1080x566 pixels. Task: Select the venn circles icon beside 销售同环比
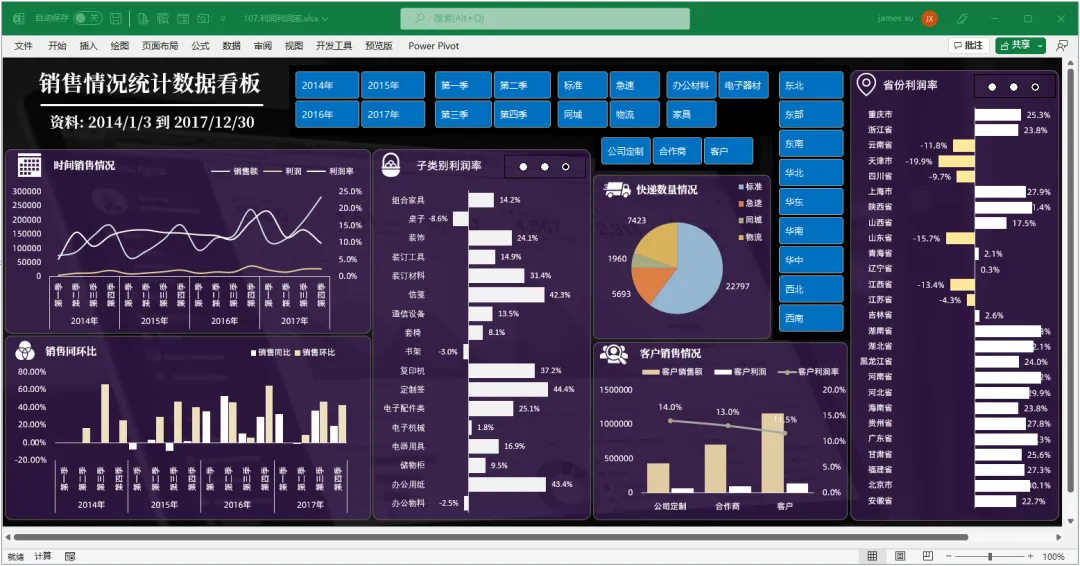(25, 350)
